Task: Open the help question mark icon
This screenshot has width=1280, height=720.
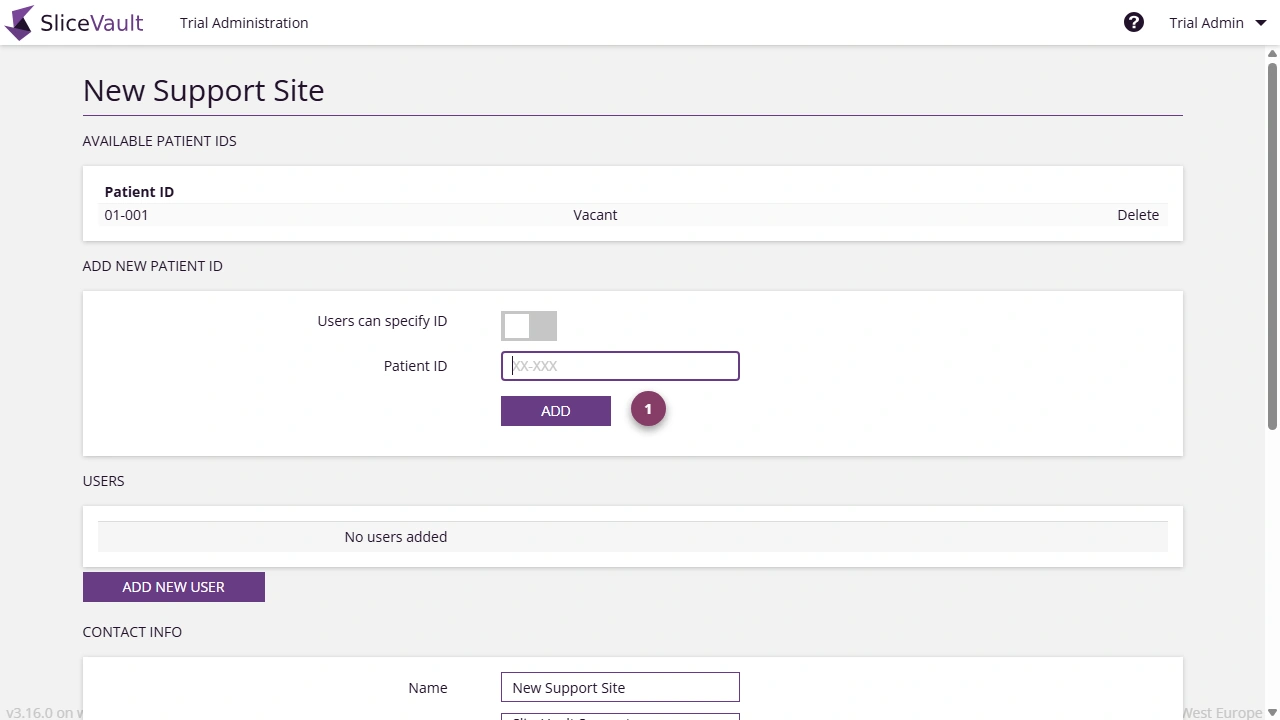Action: pyautogui.click(x=1133, y=21)
